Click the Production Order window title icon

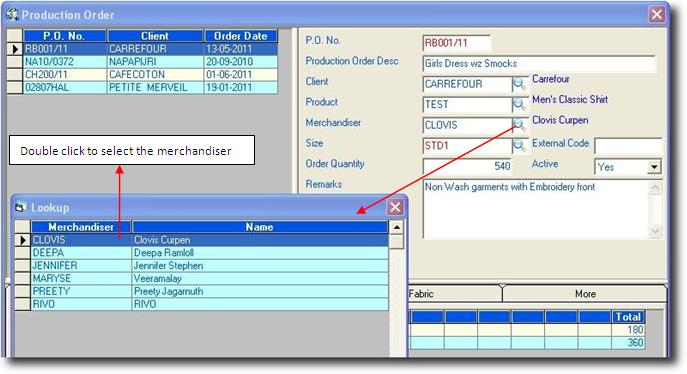pos(12,14)
